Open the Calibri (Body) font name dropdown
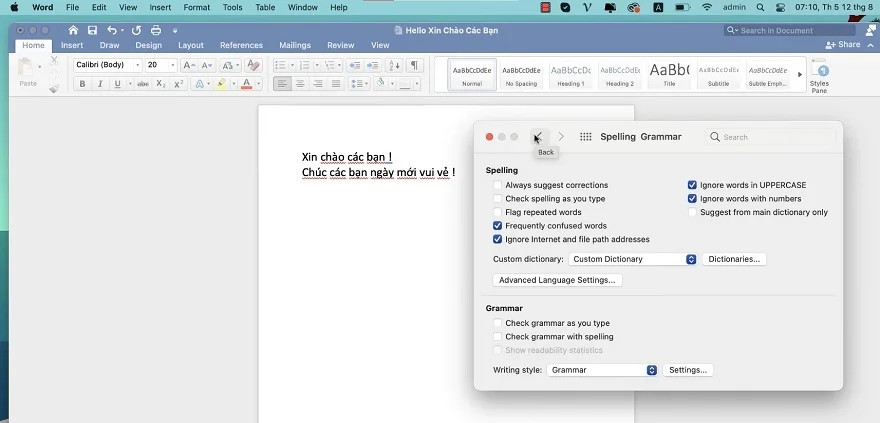Screen dimensions: 880x423 pos(105,65)
